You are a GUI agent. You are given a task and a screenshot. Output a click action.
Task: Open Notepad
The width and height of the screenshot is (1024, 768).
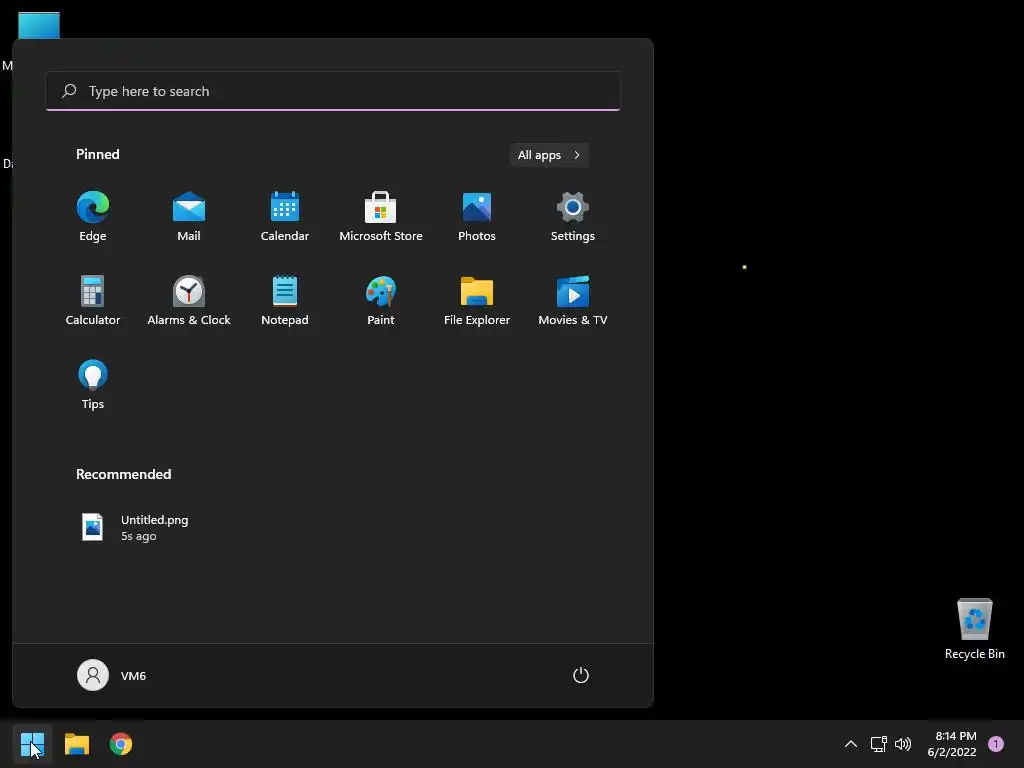[285, 301]
